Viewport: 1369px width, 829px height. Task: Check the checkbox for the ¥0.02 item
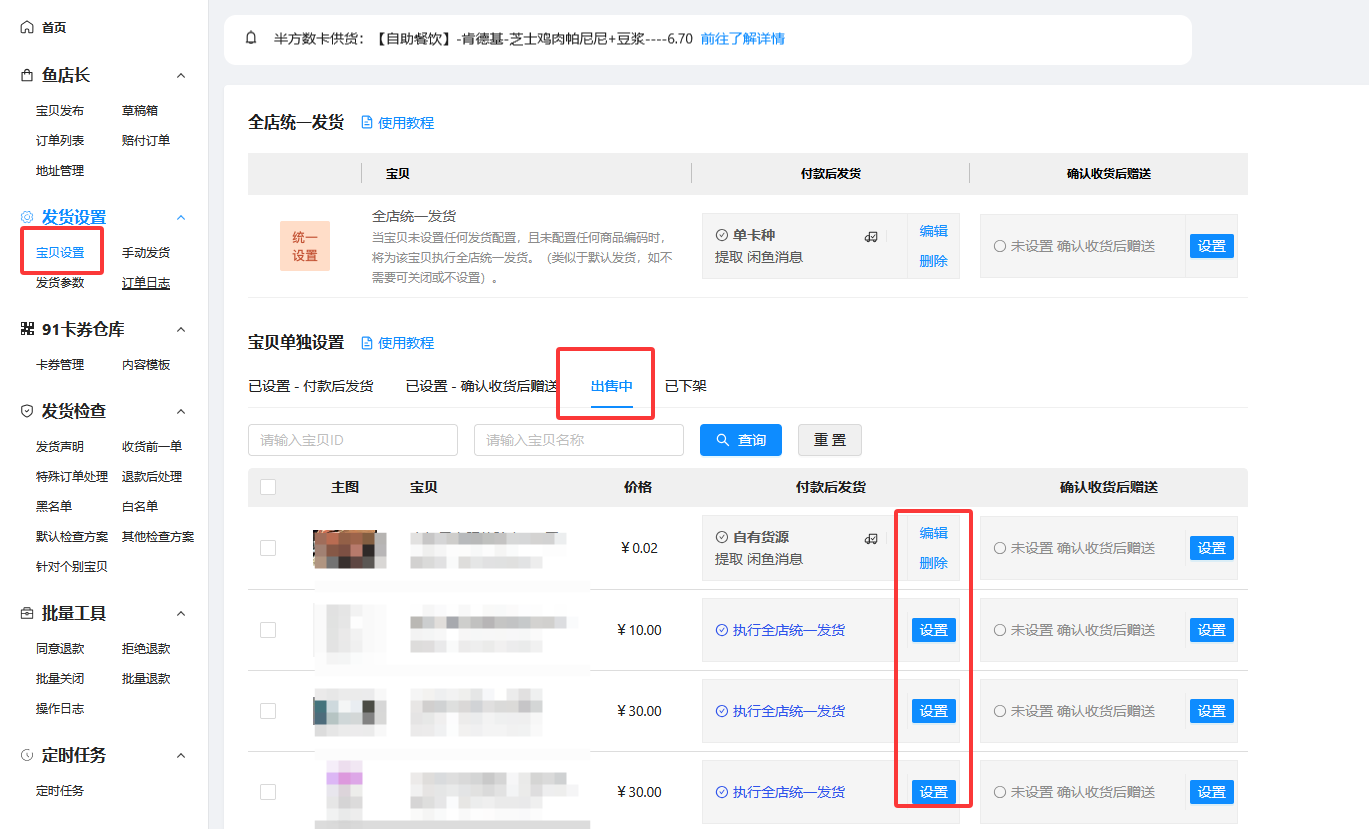click(x=268, y=548)
